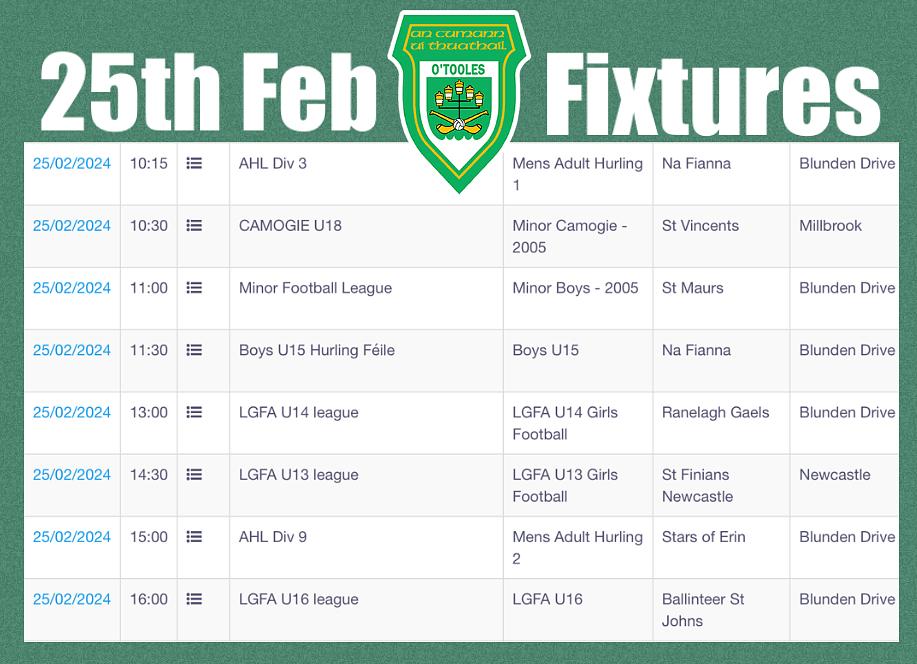Select the Ranelagh Gaels opponent cell
The height and width of the screenshot is (664, 917).
click(721, 424)
